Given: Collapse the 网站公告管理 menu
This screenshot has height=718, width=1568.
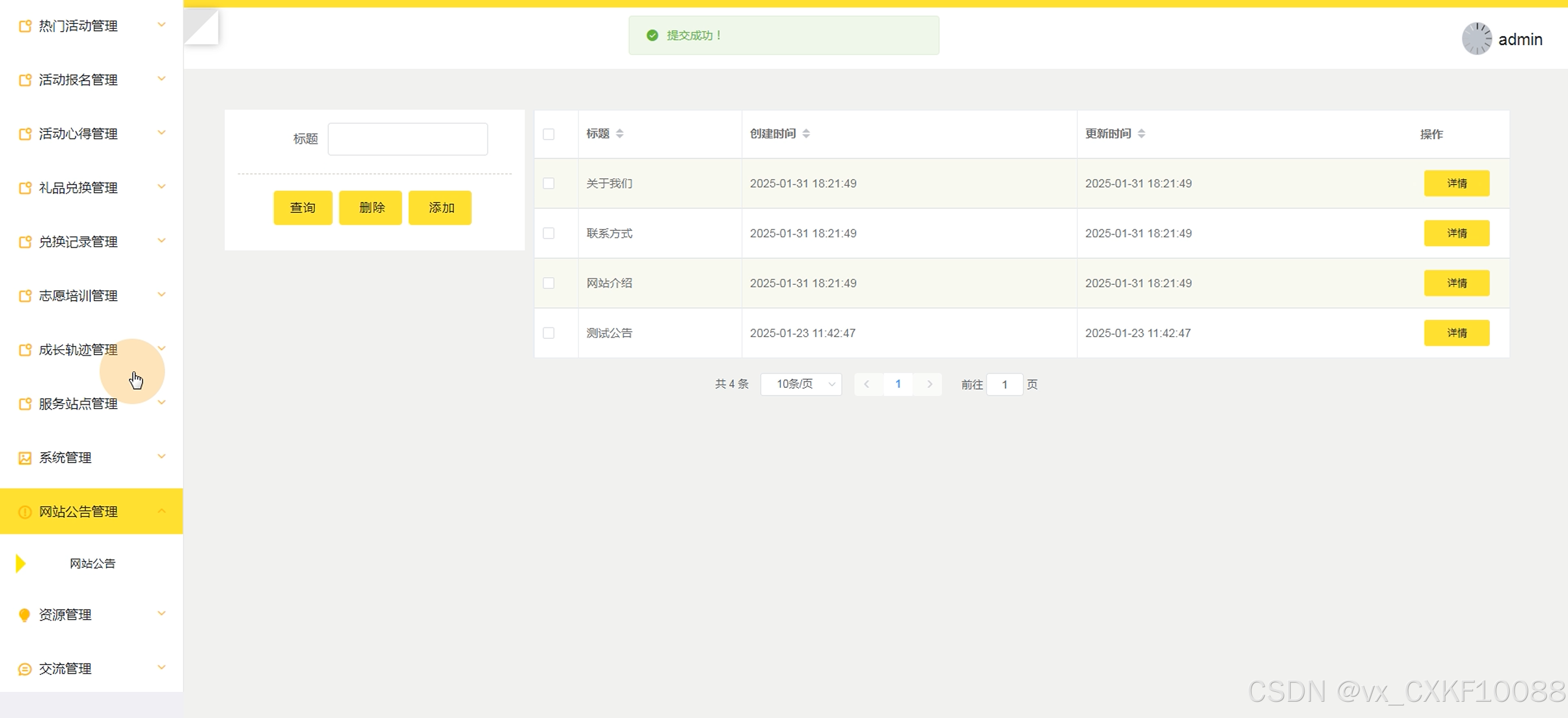Looking at the screenshot, I should click(161, 512).
